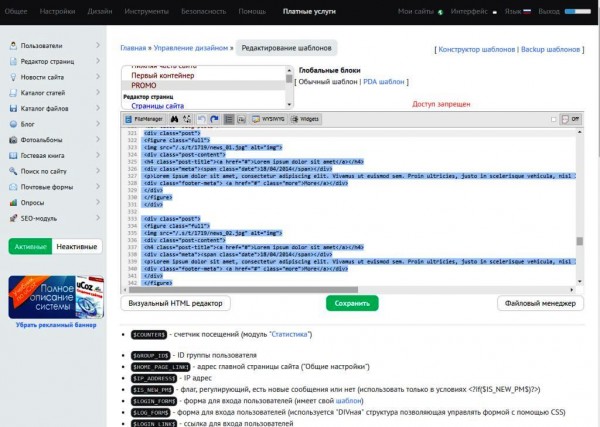The height and width of the screenshot is (427, 600).
Task: Click Убрать рекламный баннер link
Action: click(x=56, y=325)
